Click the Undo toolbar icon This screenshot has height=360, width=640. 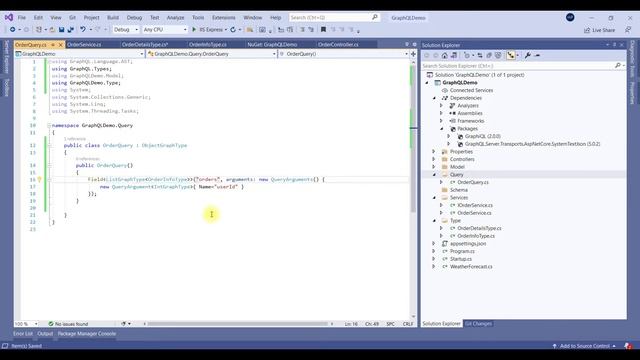[x=83, y=30]
